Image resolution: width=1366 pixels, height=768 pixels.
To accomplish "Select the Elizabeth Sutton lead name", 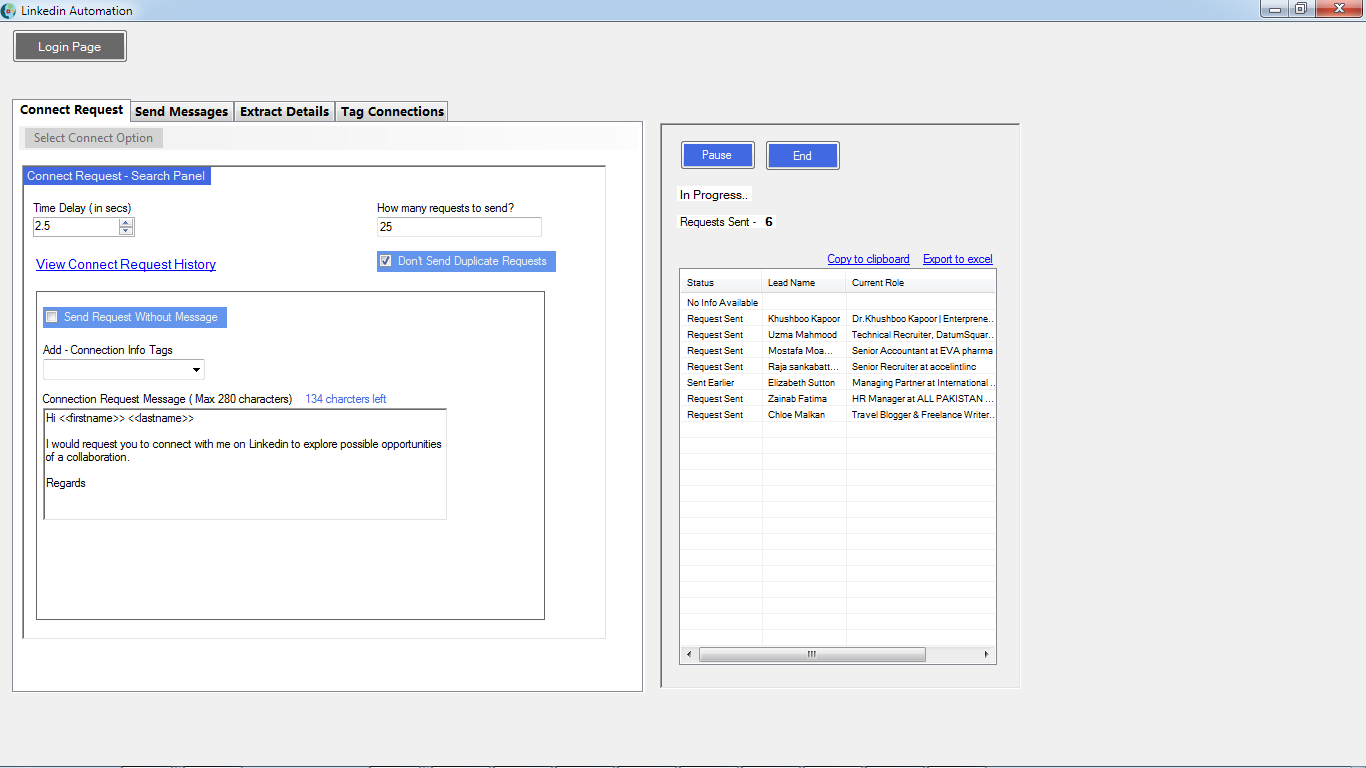I will 804,382.
